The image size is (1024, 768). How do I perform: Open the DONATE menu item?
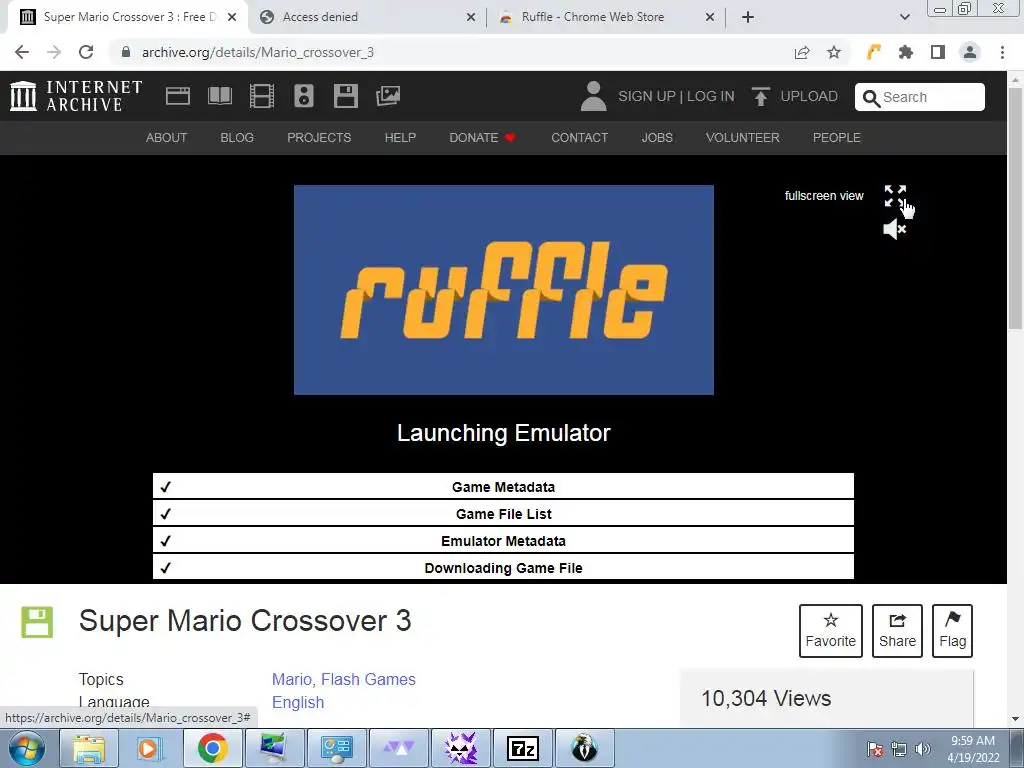pyautogui.click(x=482, y=138)
